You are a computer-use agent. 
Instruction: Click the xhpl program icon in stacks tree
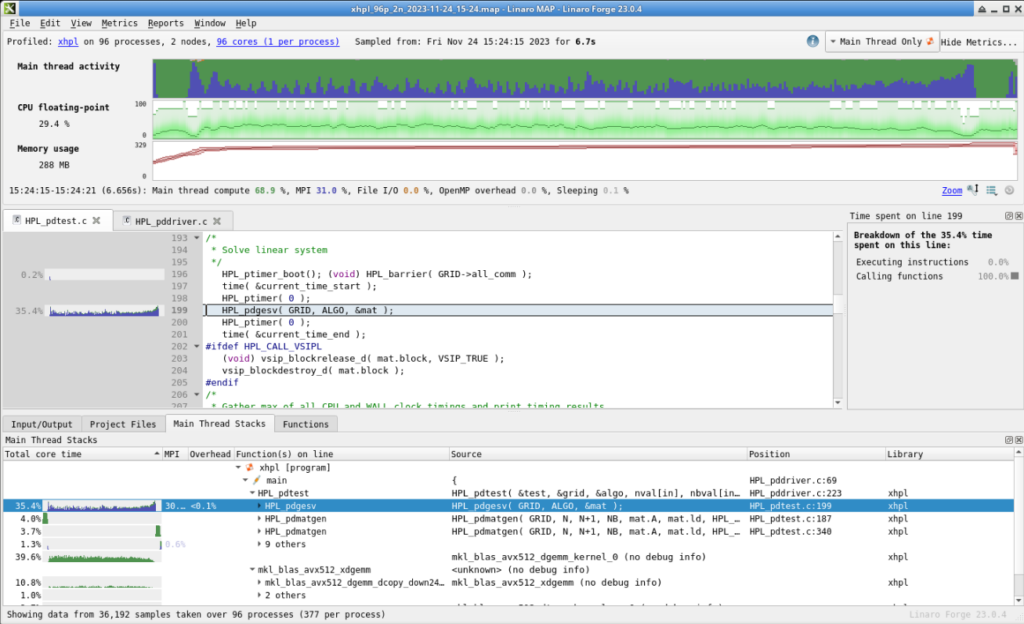coord(249,467)
